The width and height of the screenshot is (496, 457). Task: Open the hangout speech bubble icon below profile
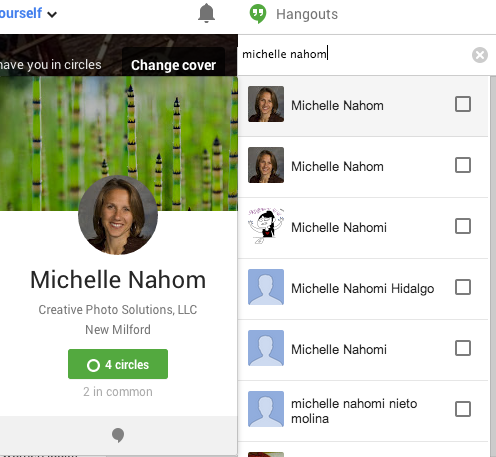[x=118, y=435]
